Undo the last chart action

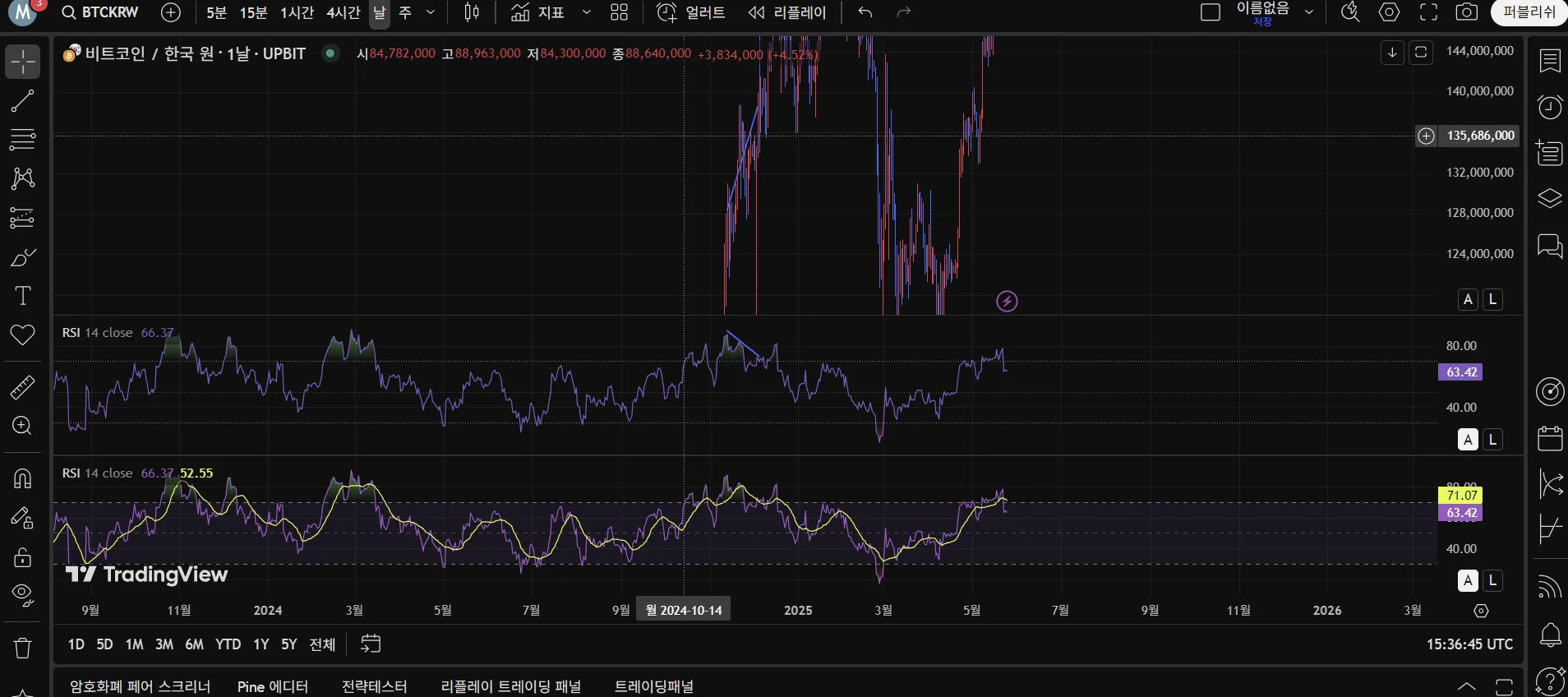click(x=865, y=12)
